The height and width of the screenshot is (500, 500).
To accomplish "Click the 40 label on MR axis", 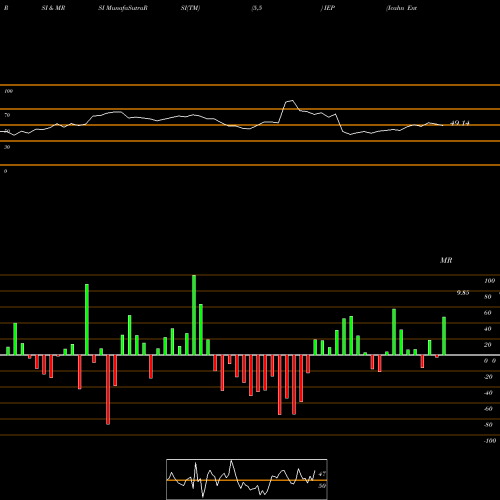I will point(488,329).
